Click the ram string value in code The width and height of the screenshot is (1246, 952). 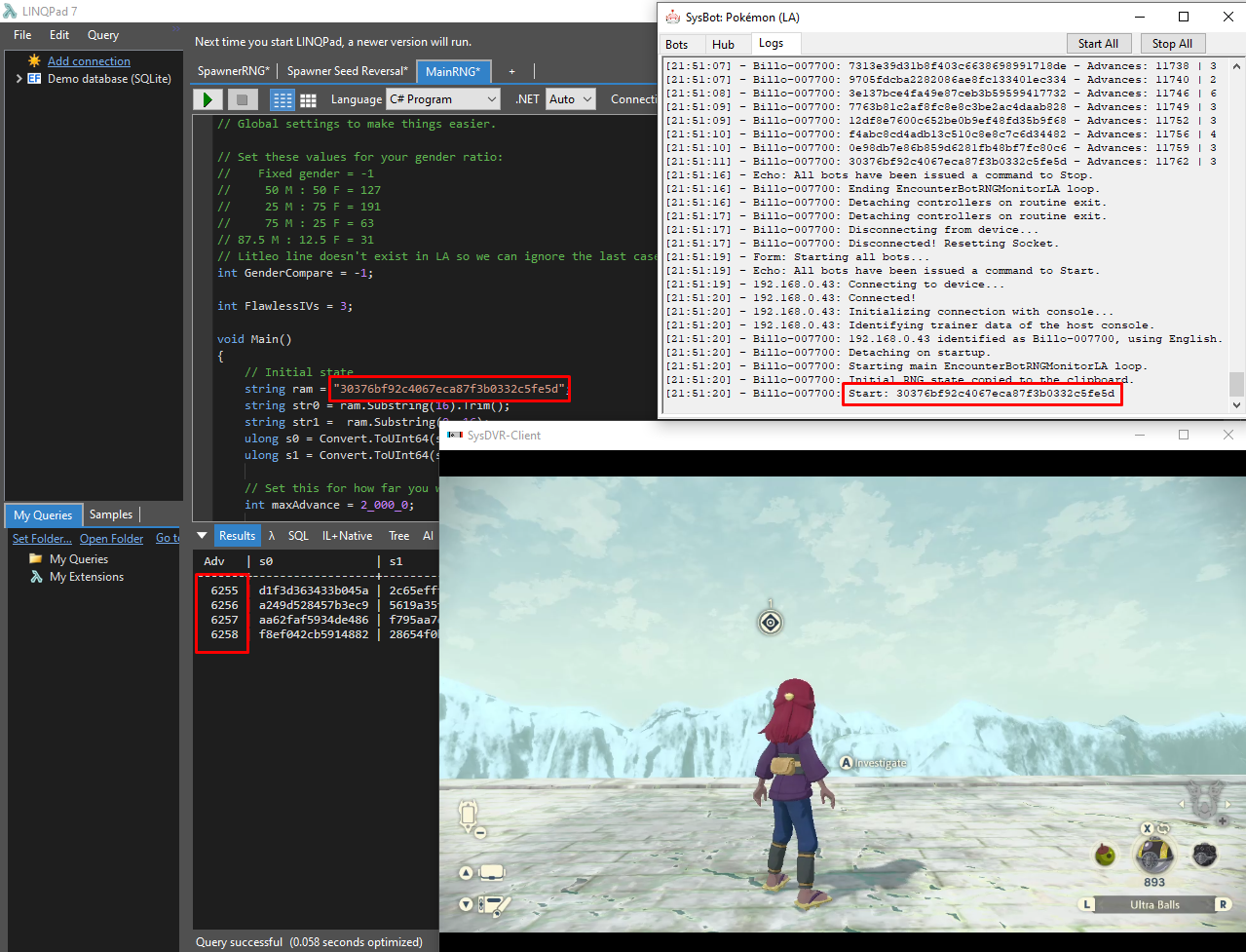point(451,388)
